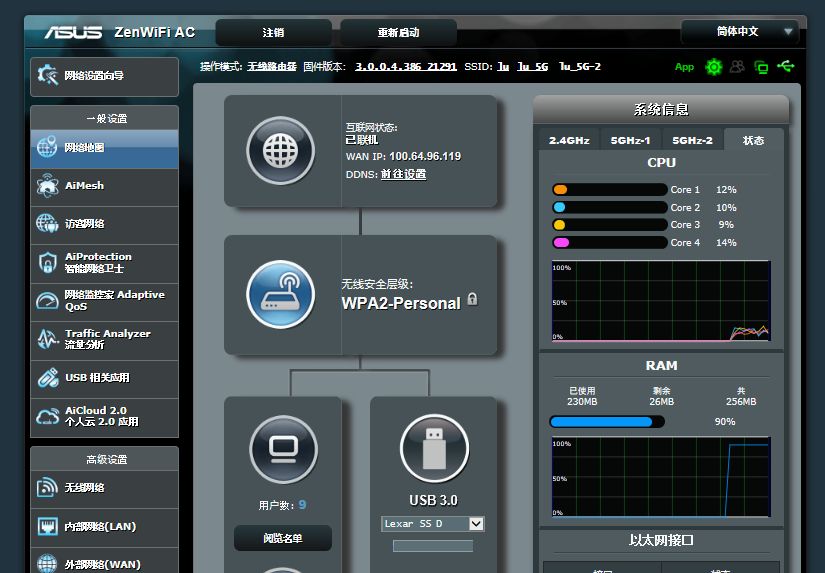Click the RAM usage graph
The height and width of the screenshot is (573, 825).
661,477
